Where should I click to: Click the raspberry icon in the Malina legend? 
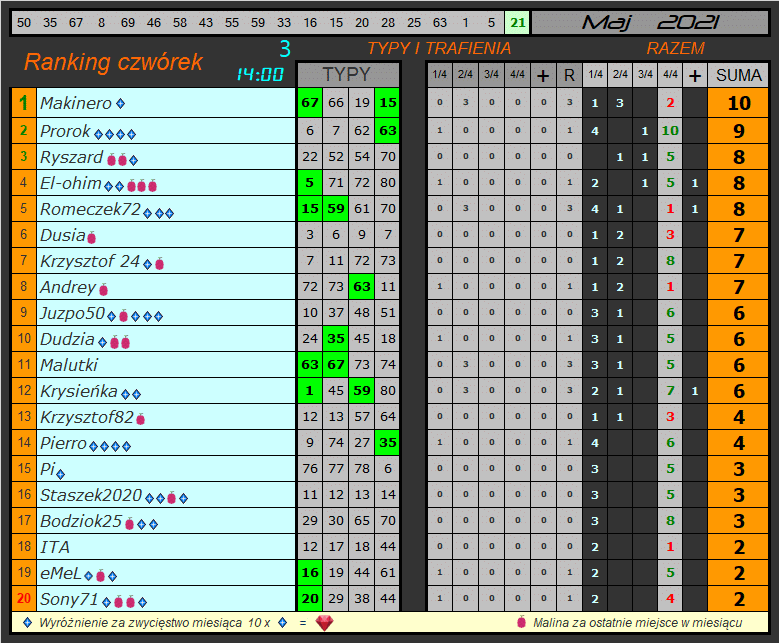click(x=521, y=622)
